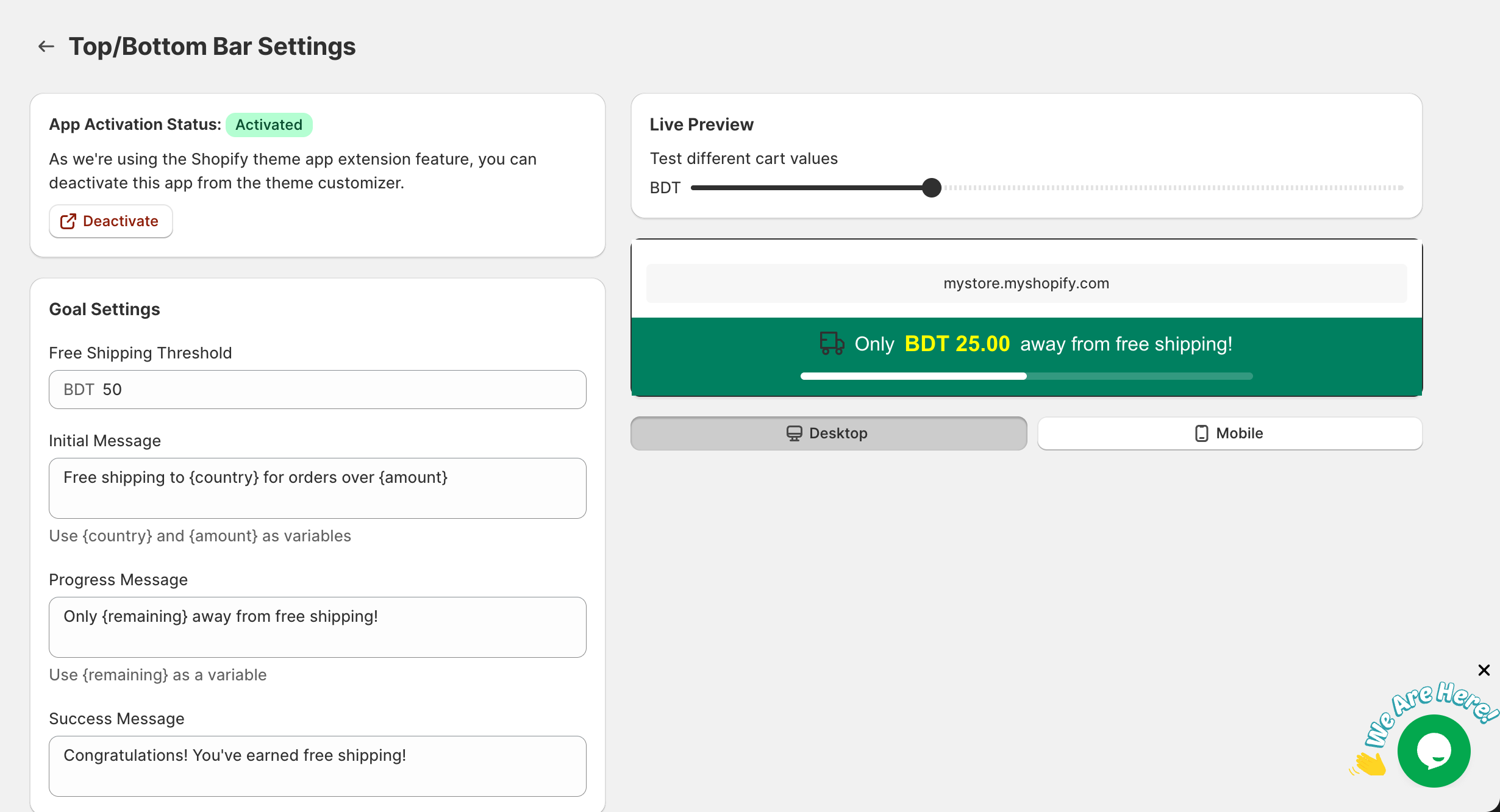Click the external link icon on Deactivate
1500x812 pixels.
coord(68,221)
